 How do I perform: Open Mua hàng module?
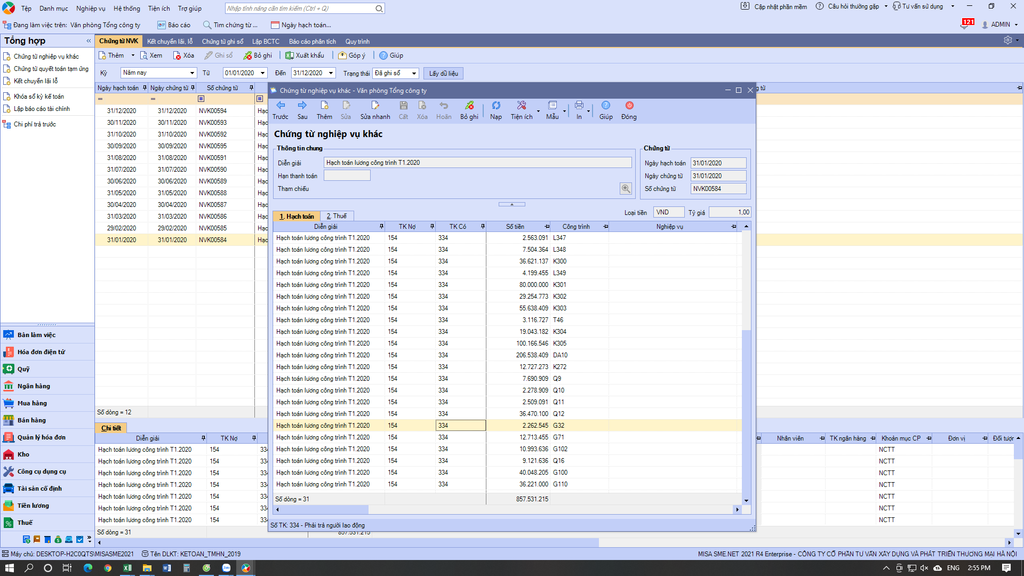(47, 403)
